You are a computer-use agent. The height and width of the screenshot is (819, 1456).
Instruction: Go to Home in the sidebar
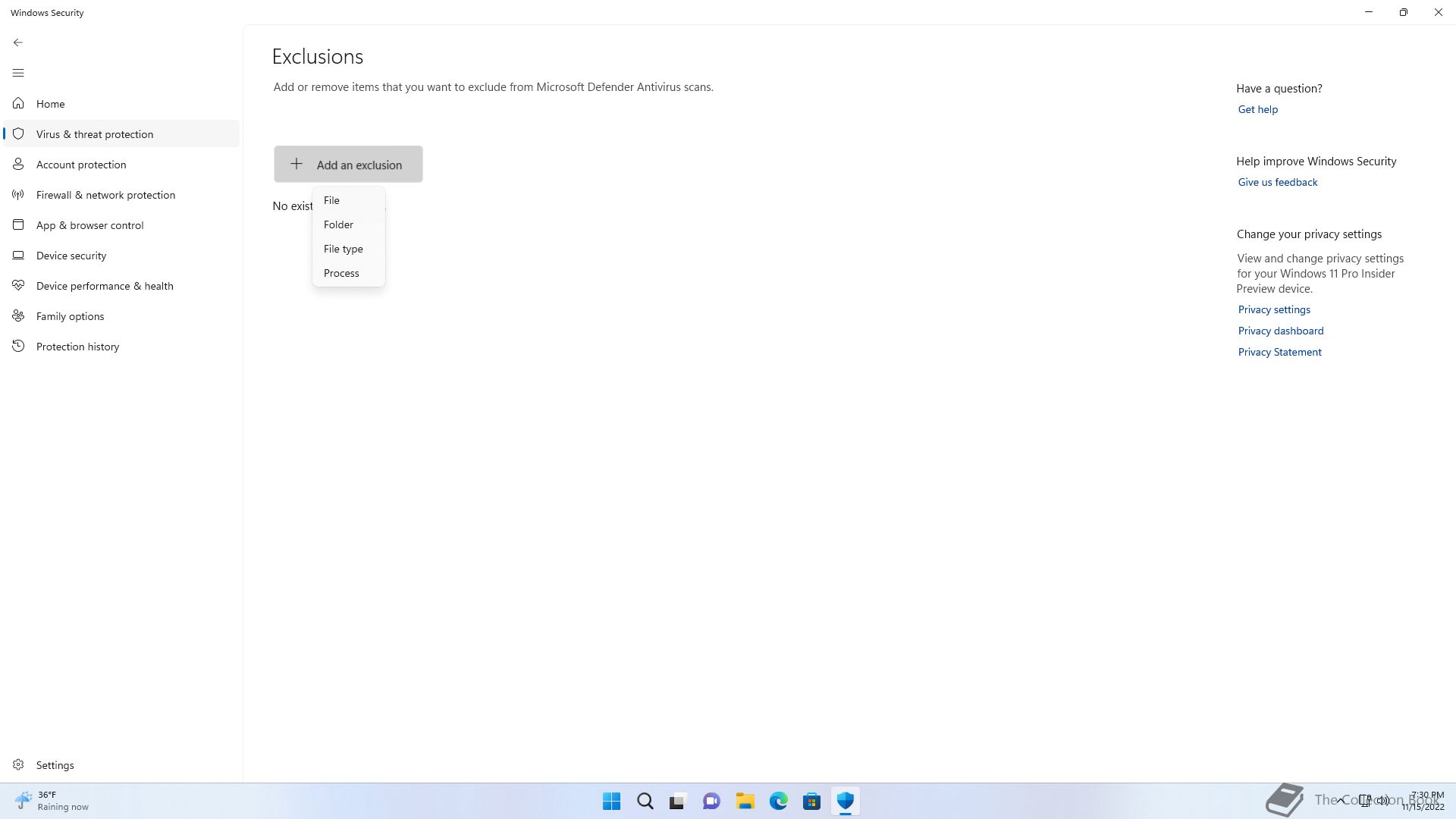[x=121, y=103]
